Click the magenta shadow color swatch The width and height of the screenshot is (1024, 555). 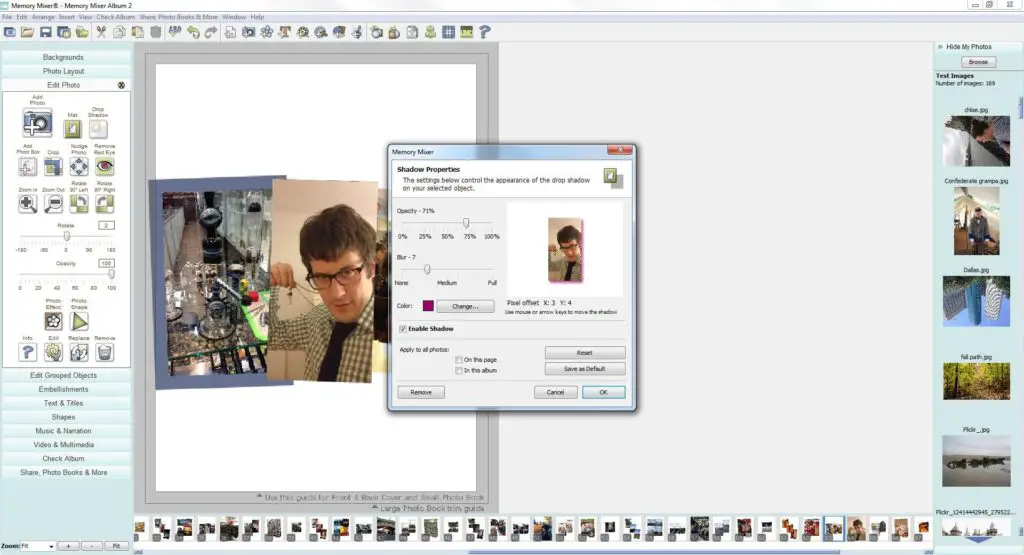pos(428,306)
